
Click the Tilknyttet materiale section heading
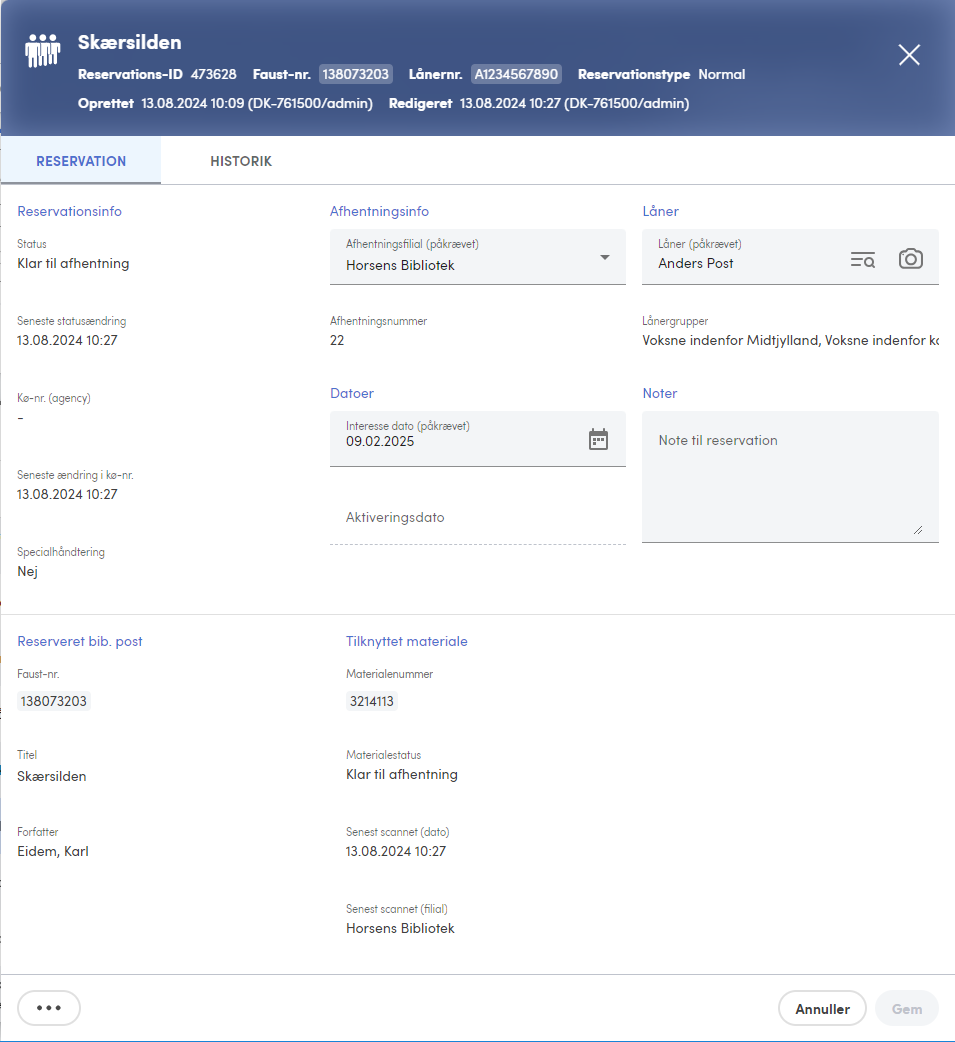click(x=407, y=641)
